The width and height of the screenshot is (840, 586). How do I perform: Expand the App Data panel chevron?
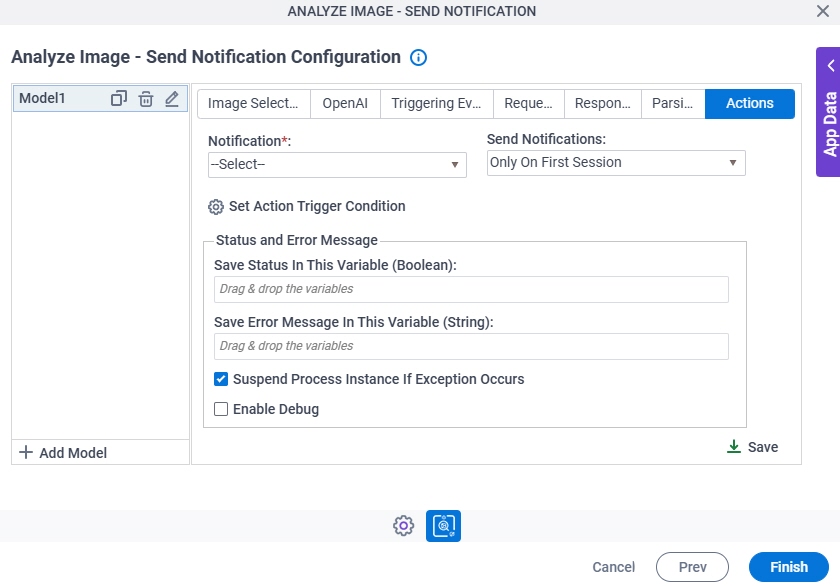coord(831,65)
